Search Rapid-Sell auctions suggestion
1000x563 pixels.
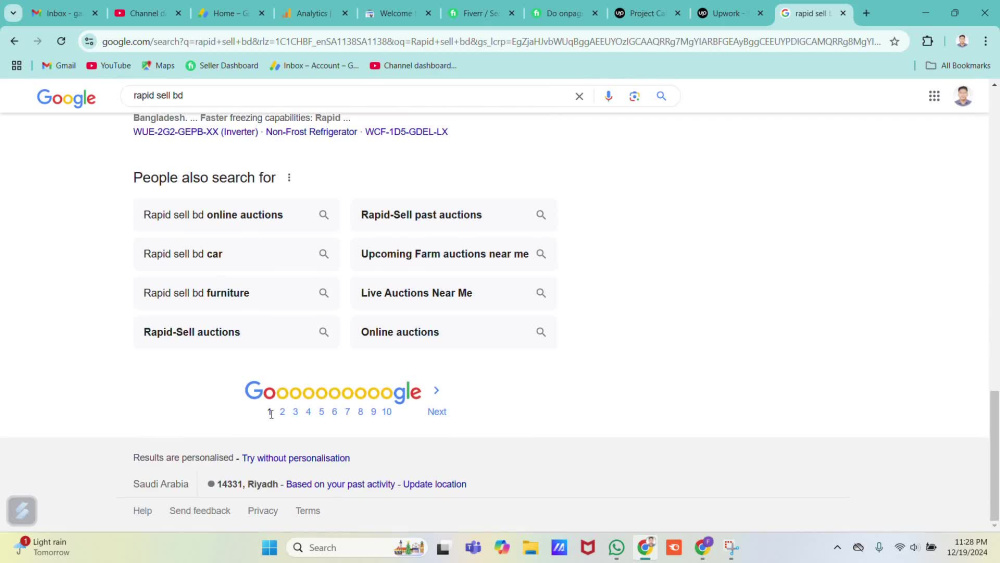(x=236, y=332)
